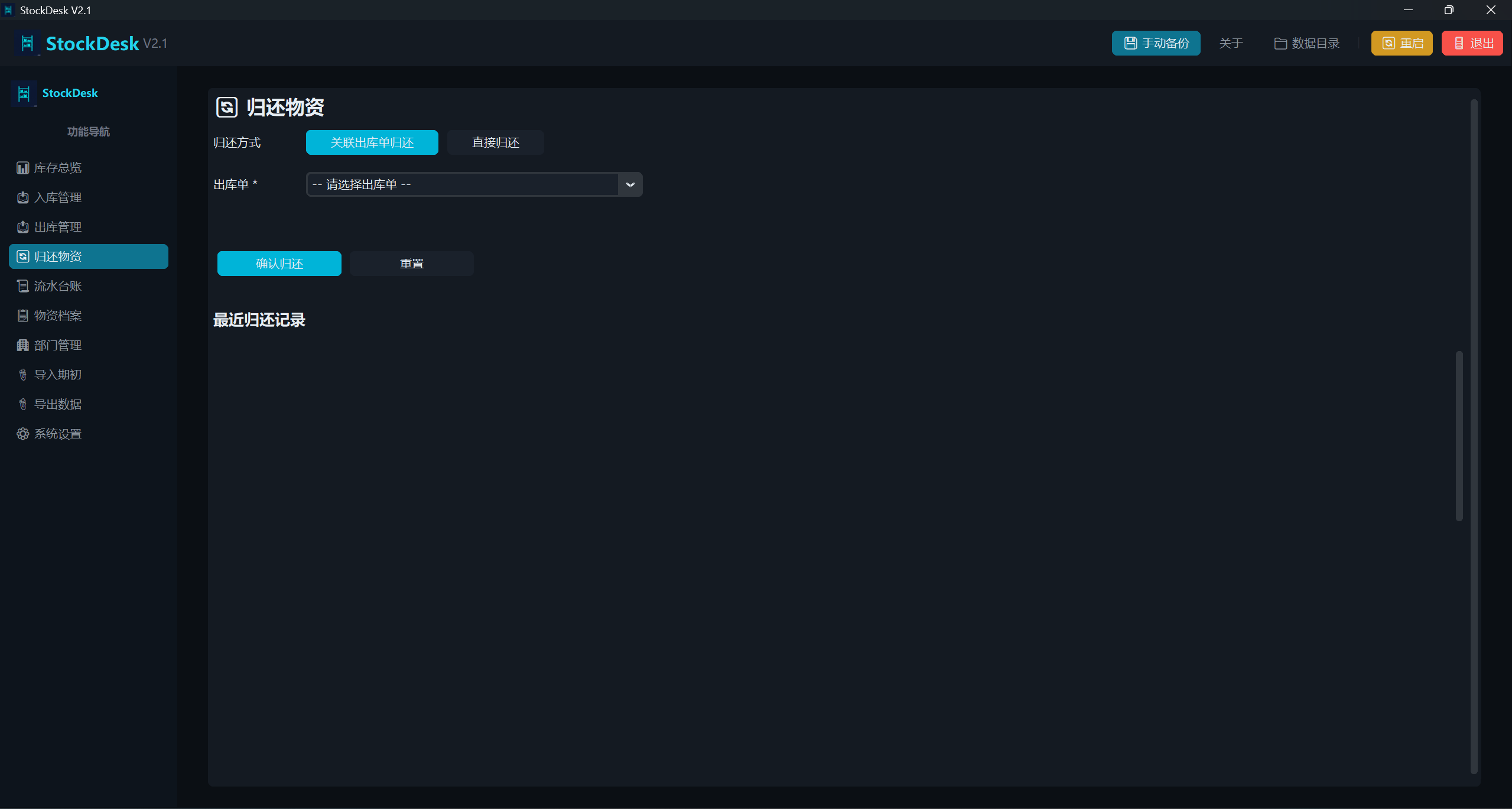Click the 导出数据 export icon

coord(22,404)
